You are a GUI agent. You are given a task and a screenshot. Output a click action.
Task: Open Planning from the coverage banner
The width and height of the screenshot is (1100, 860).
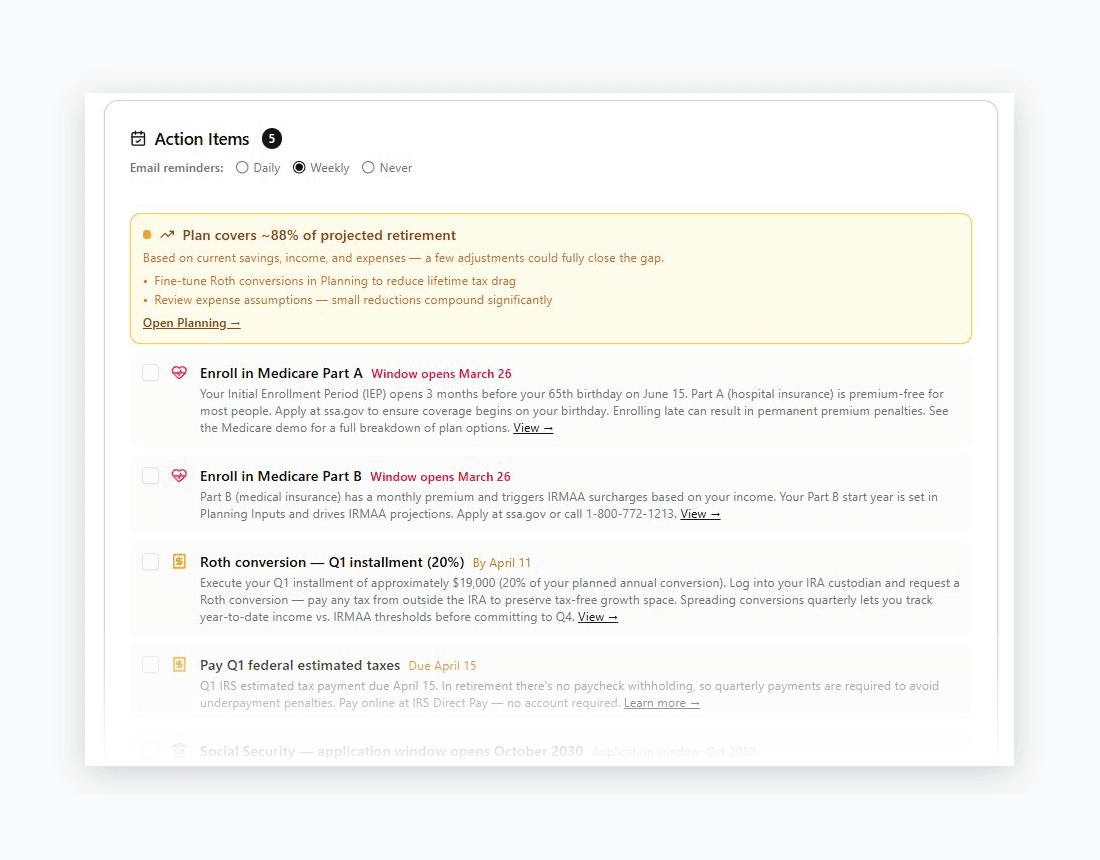(191, 322)
